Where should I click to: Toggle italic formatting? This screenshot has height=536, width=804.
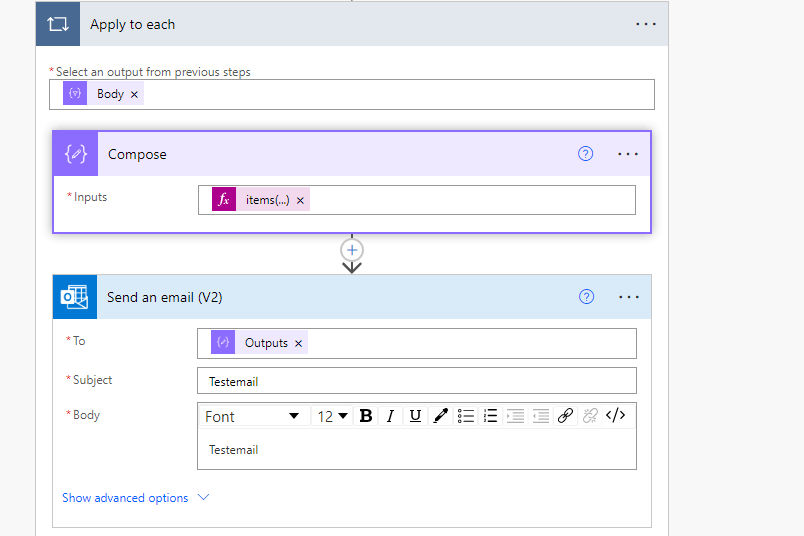point(390,416)
